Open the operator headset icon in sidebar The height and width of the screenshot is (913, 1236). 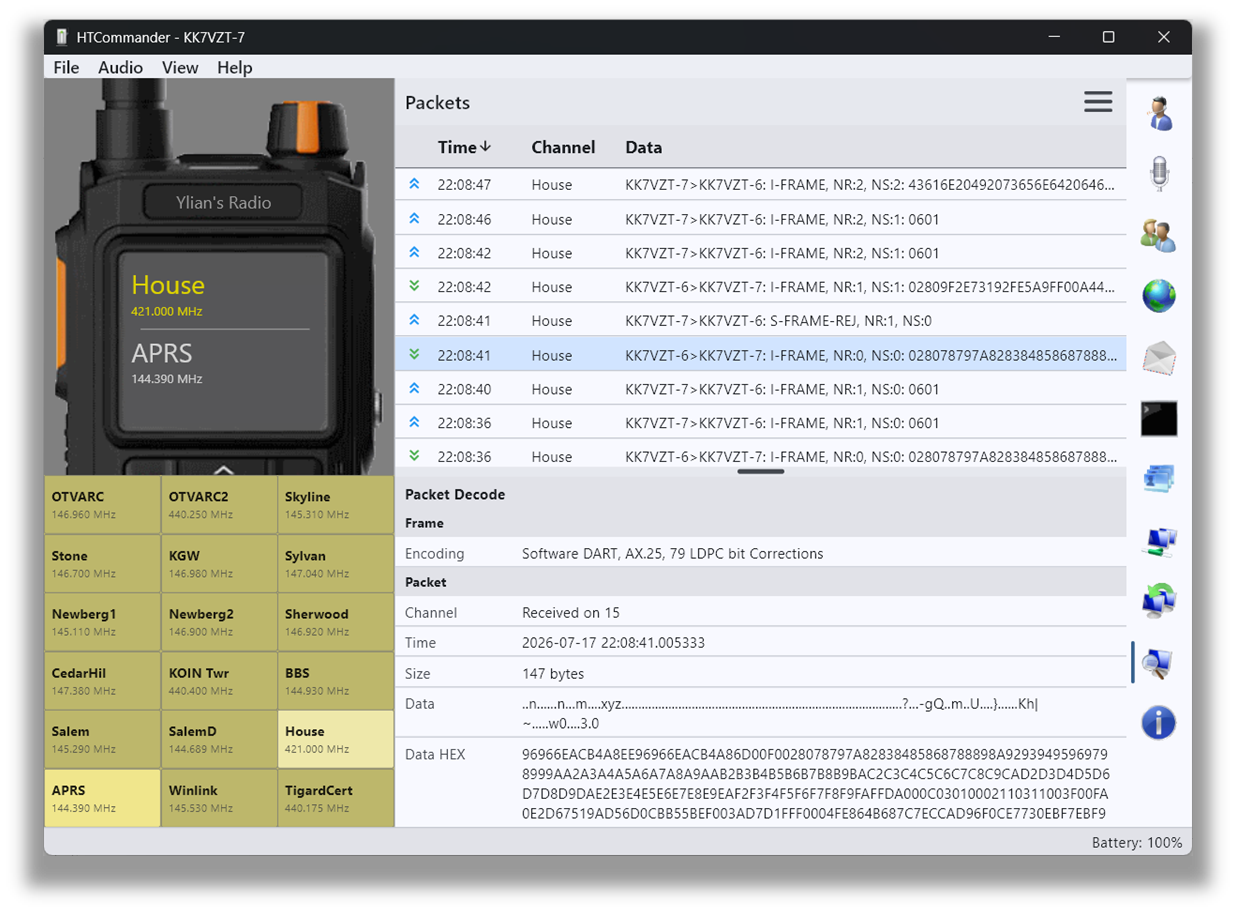1159,113
